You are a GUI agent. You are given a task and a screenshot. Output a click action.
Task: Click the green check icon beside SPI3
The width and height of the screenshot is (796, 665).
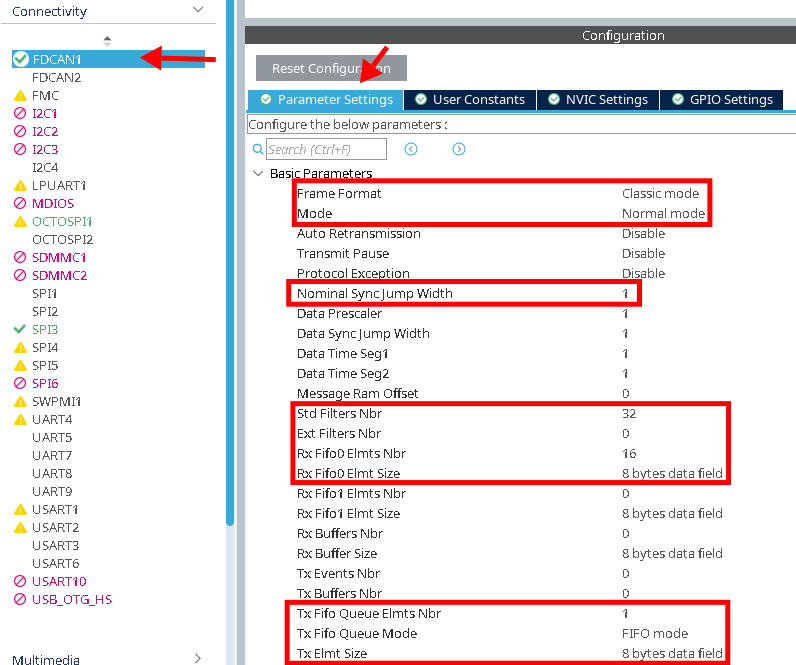20,329
